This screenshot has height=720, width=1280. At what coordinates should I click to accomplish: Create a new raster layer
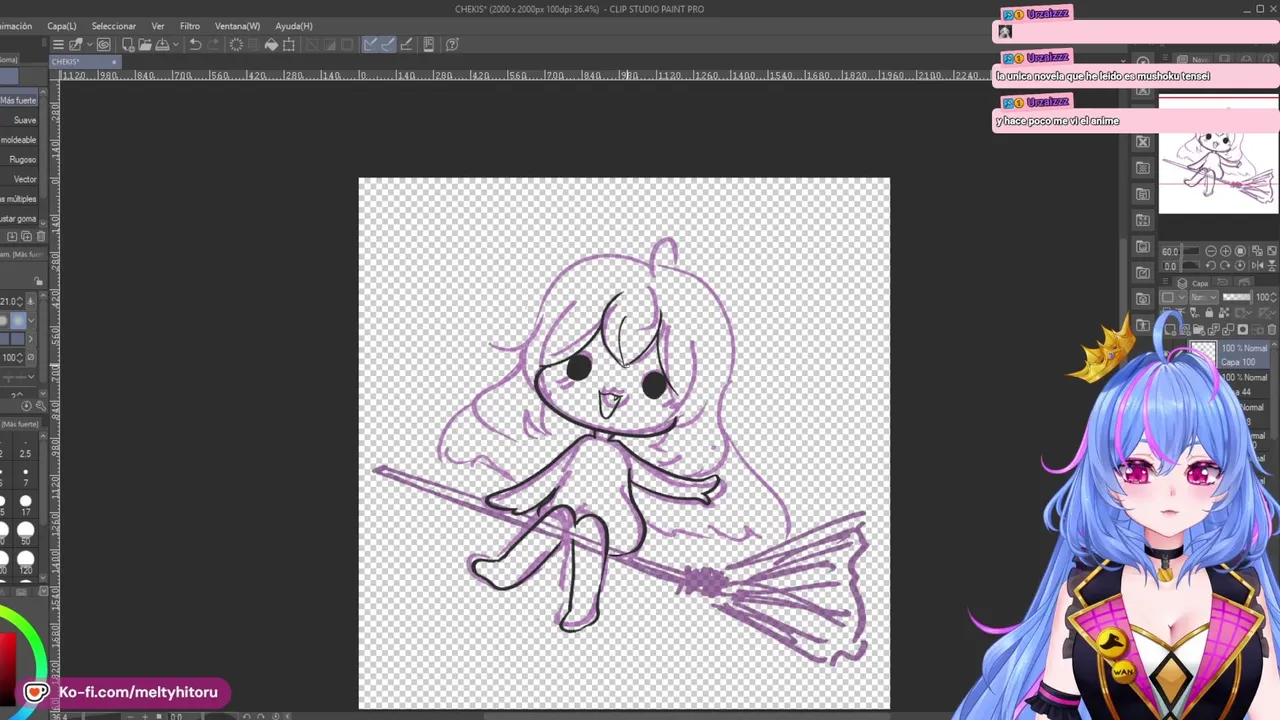click(x=1170, y=330)
